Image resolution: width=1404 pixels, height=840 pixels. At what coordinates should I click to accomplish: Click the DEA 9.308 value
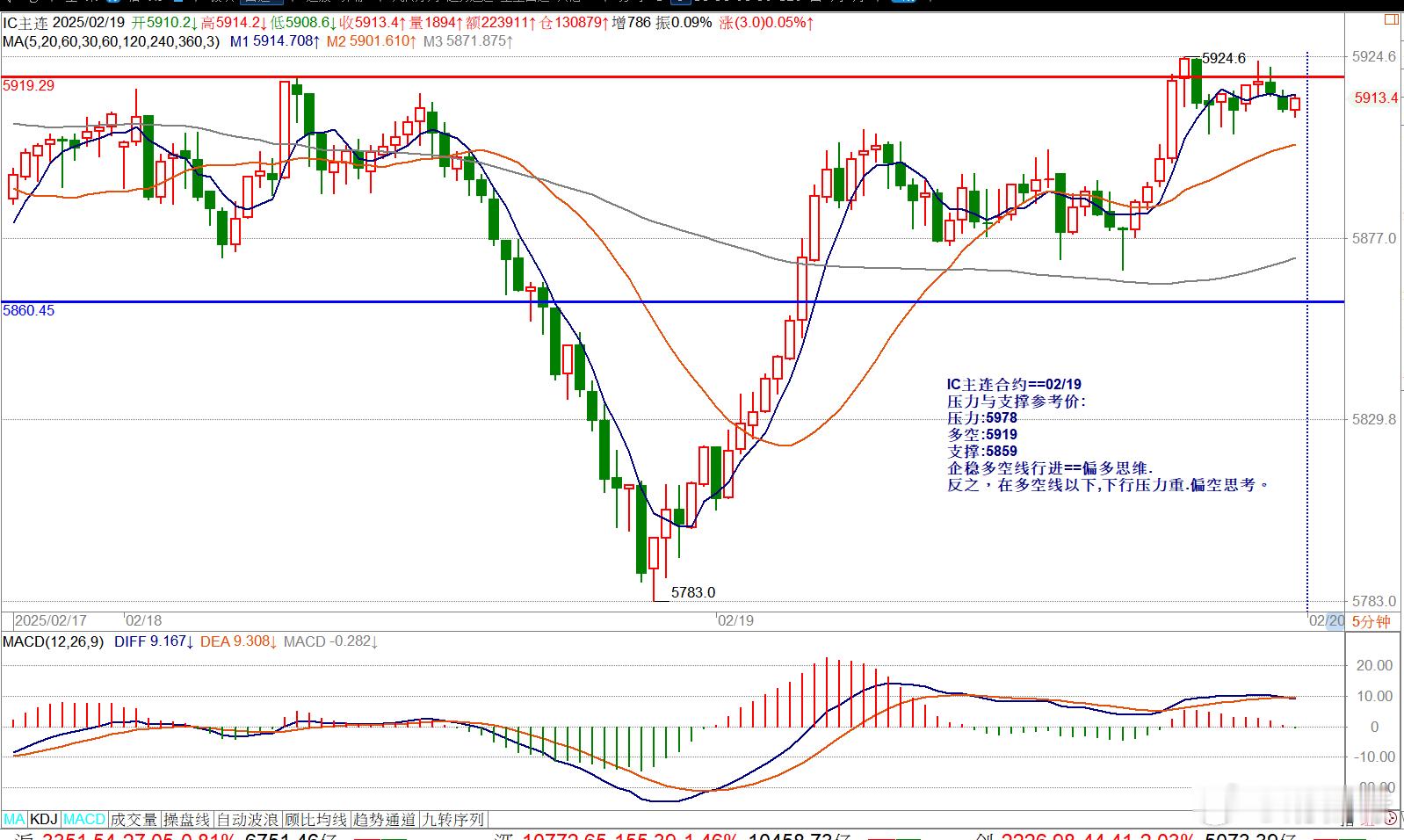coord(239,641)
